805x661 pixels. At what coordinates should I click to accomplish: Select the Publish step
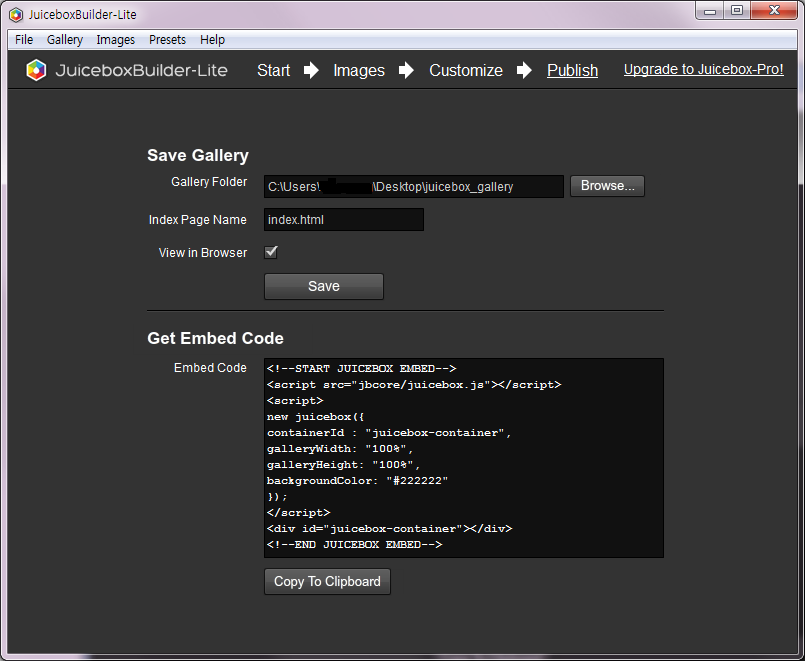pos(572,70)
